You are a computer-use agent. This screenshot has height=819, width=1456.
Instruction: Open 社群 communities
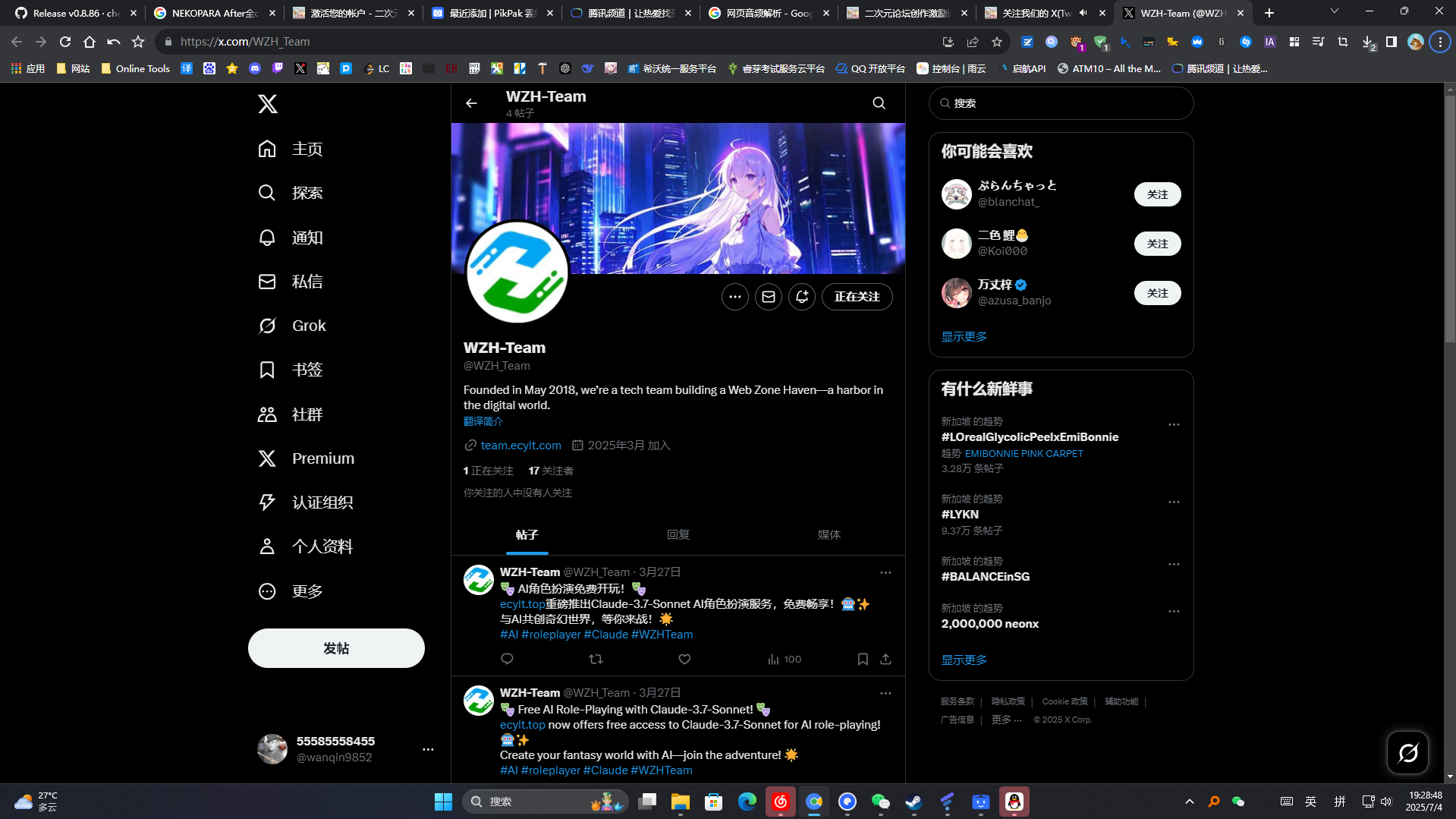pos(291,414)
